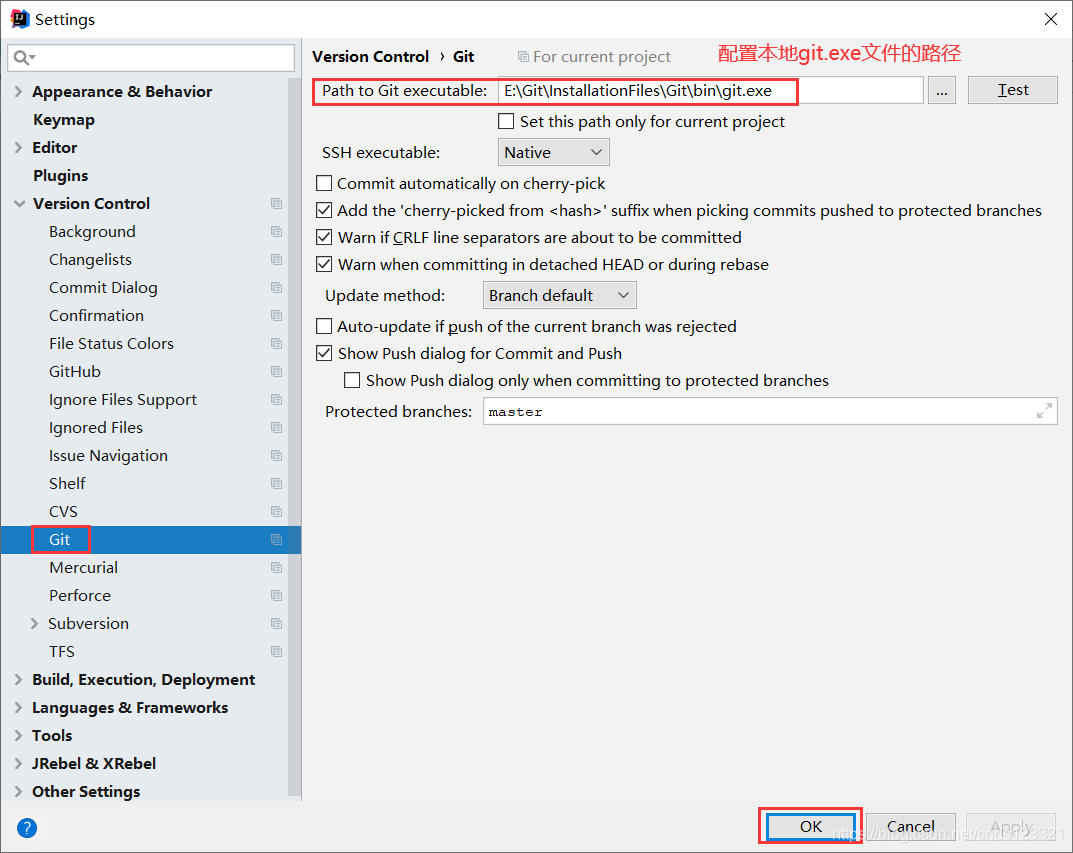The width and height of the screenshot is (1073, 853).
Task: Click the Path to Git executable field
Action: click(711, 90)
